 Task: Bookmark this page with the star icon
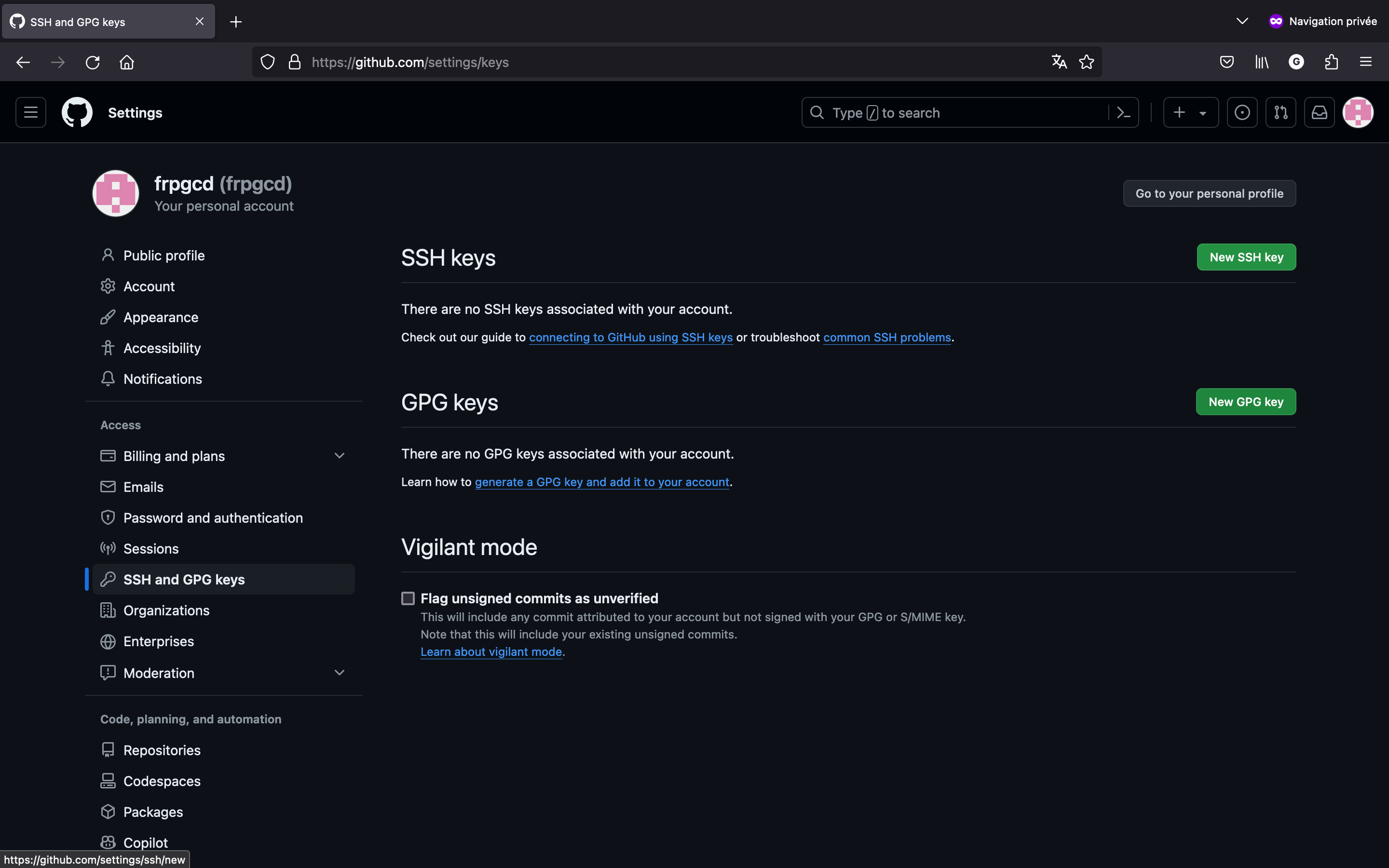coord(1086,62)
